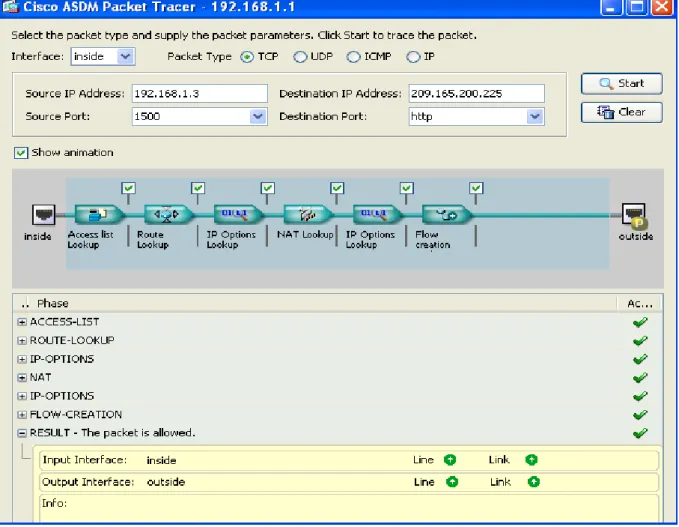Click the Access list Lookup stage icon
The image size is (679, 527).
(x=99, y=214)
